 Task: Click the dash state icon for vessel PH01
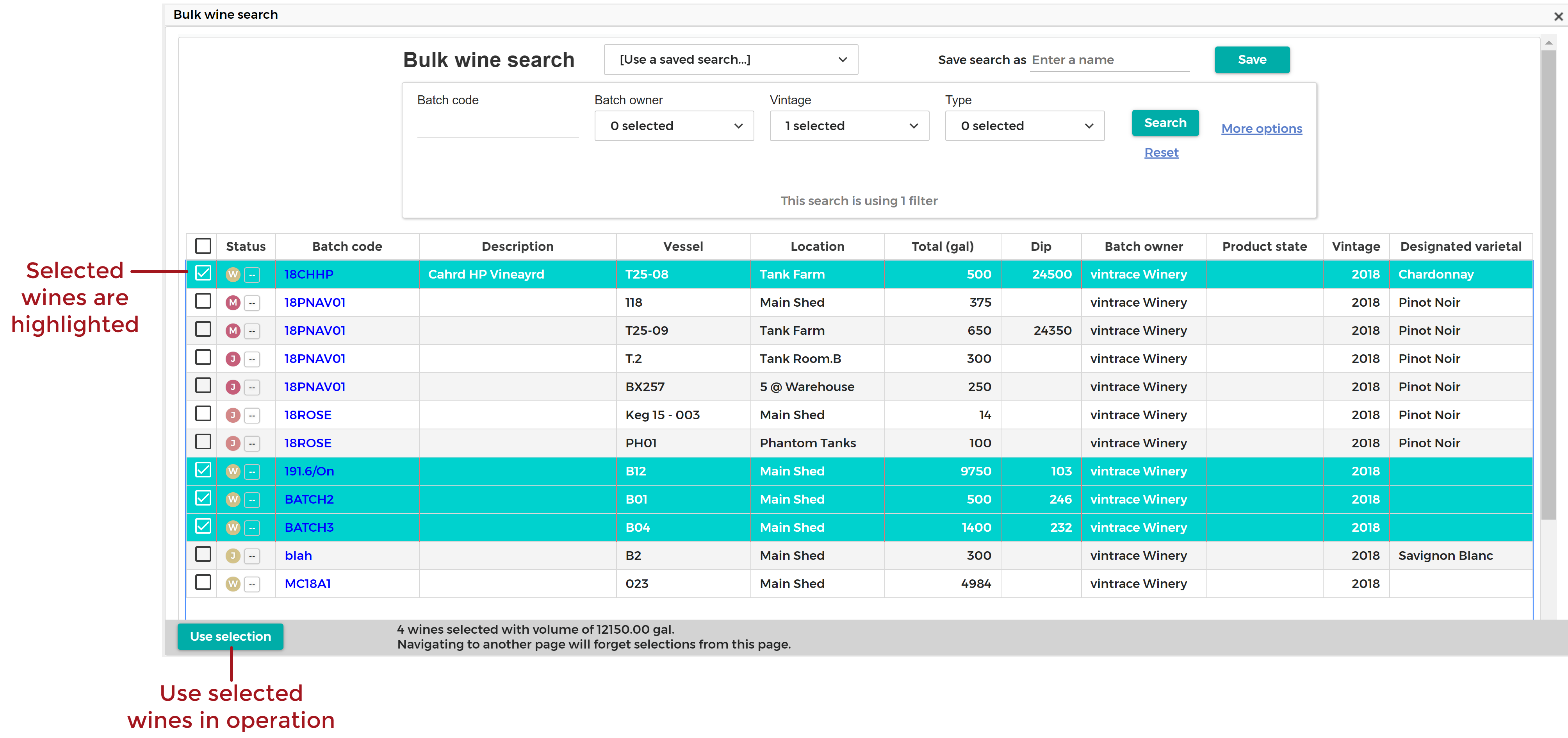click(252, 443)
